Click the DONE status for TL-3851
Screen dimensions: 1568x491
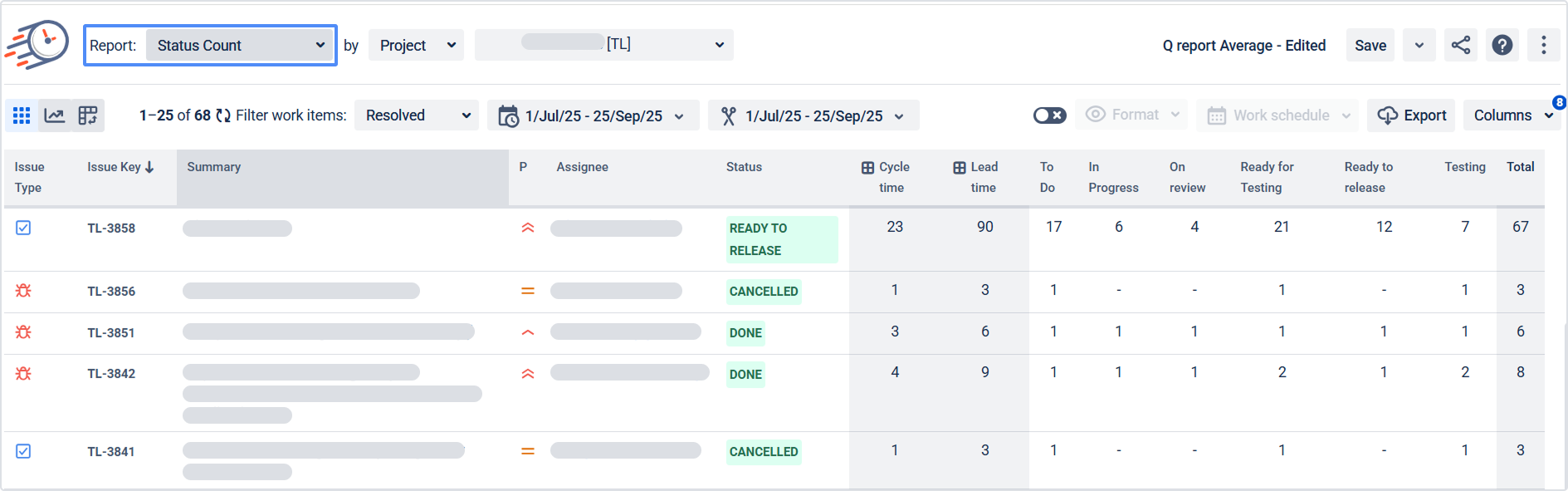pos(745,333)
